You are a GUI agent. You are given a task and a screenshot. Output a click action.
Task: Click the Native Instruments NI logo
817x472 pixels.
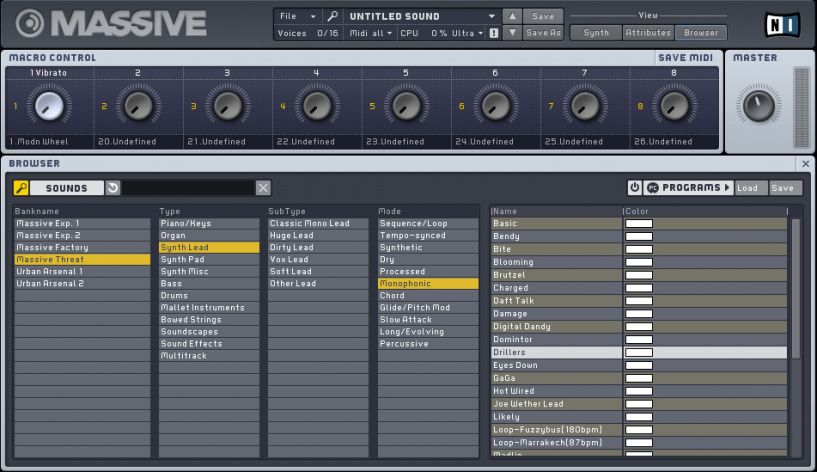(x=782, y=24)
